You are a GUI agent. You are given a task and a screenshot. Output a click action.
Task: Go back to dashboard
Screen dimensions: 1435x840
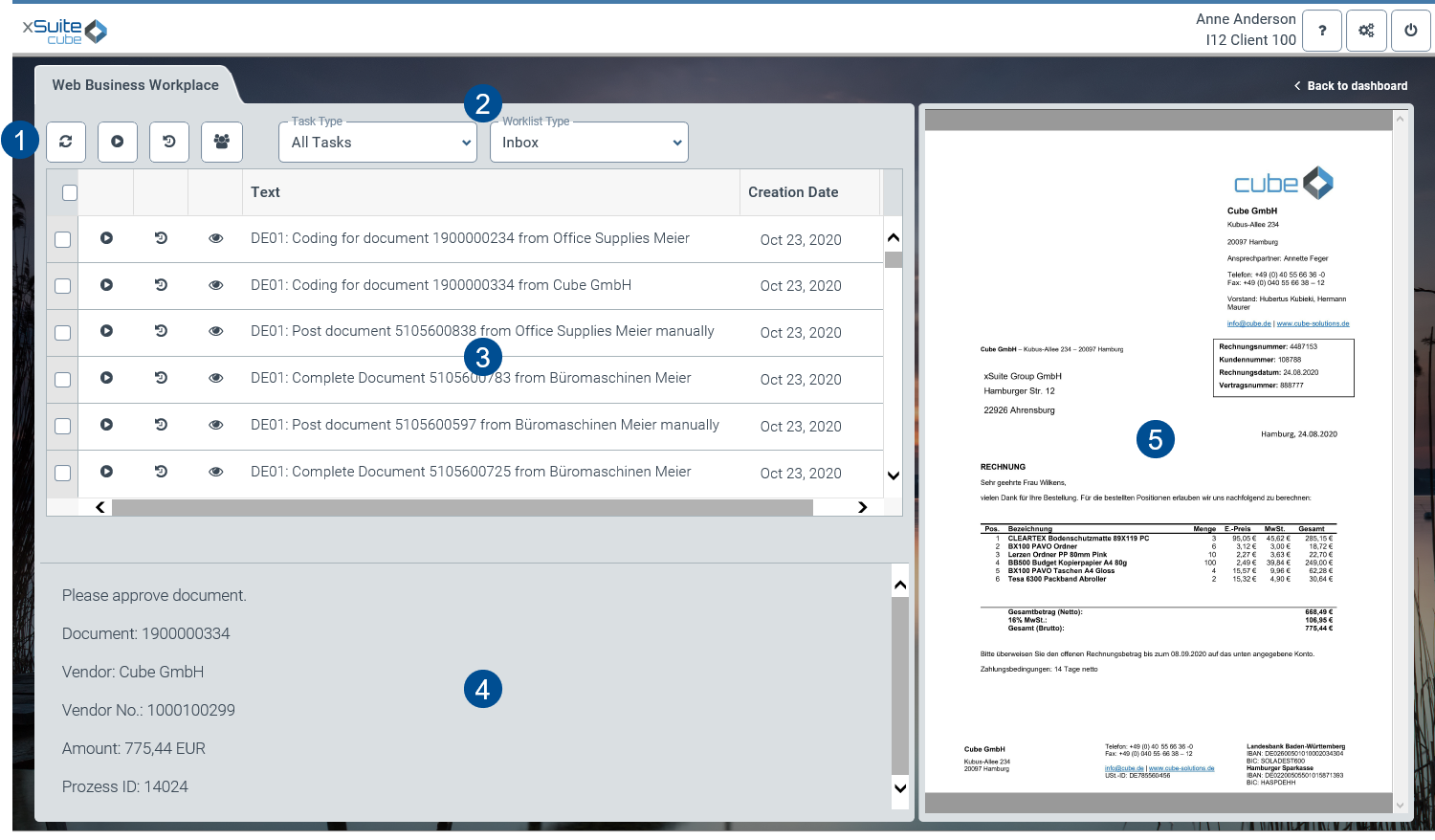(x=1350, y=86)
